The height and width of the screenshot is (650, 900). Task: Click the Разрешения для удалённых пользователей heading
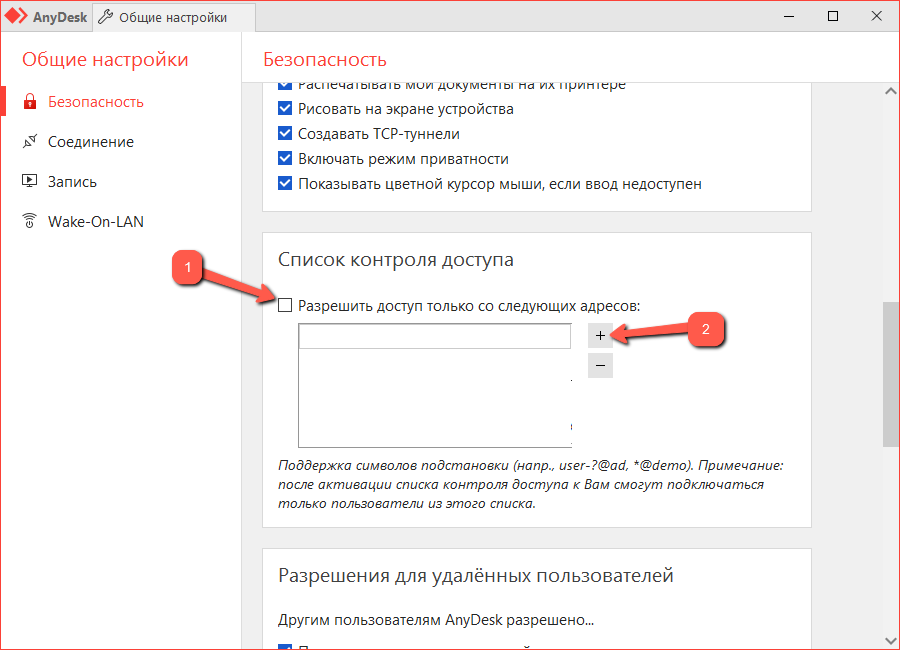tap(475, 575)
